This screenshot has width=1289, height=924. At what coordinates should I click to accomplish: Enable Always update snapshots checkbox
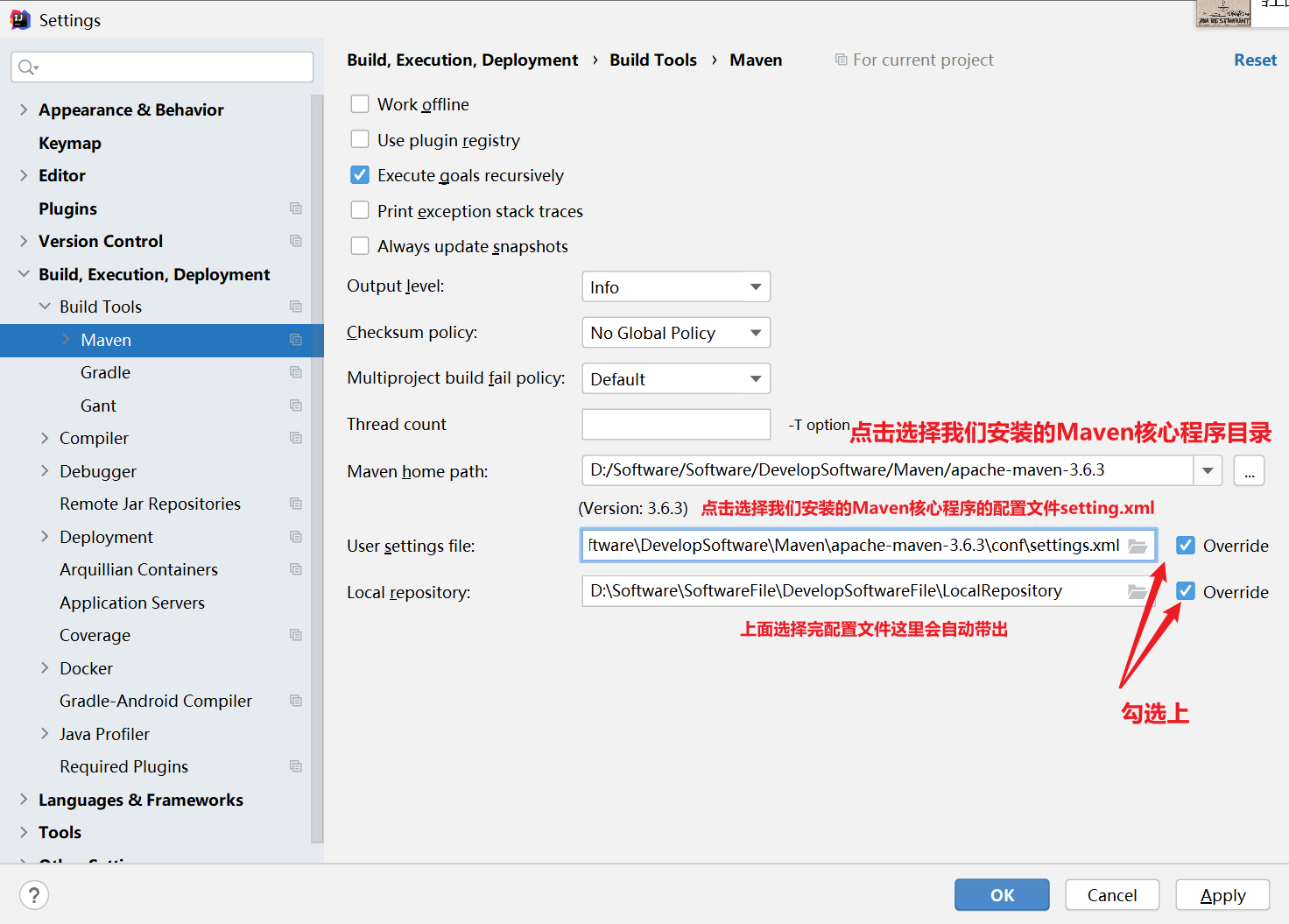point(360,246)
